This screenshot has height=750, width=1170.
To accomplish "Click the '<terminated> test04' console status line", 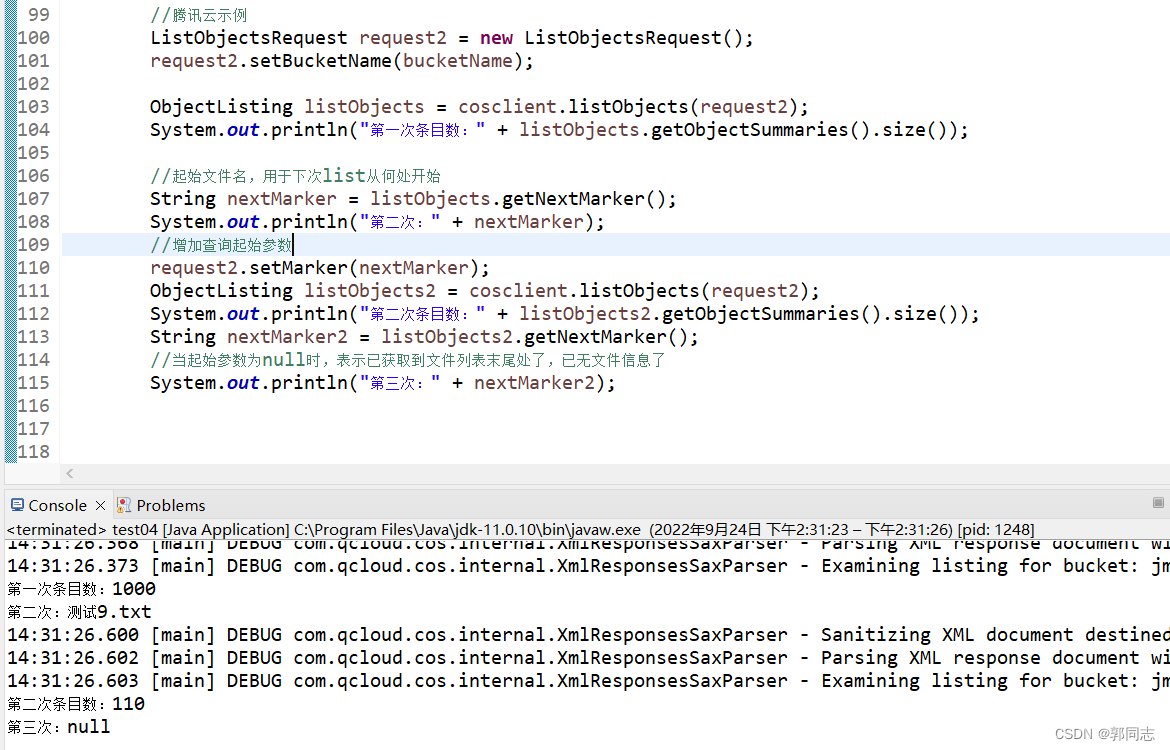I will (x=520, y=530).
